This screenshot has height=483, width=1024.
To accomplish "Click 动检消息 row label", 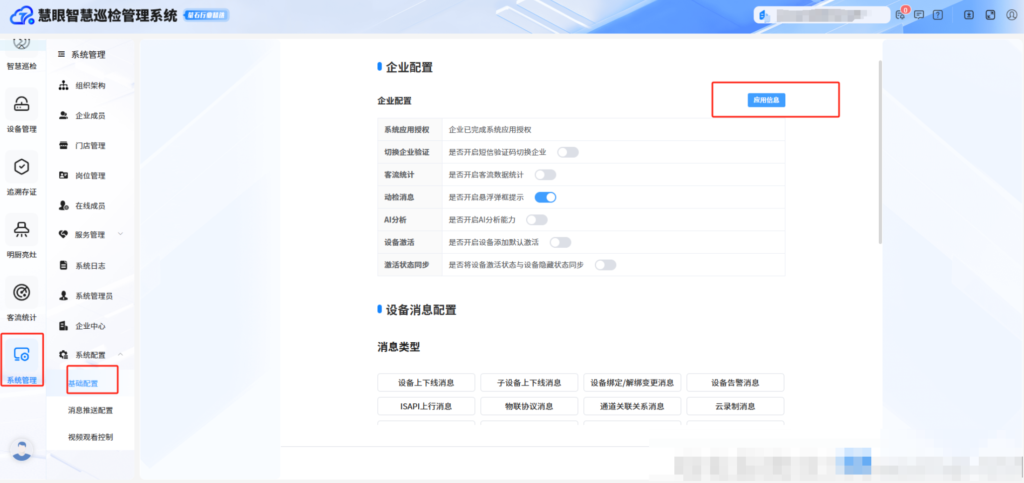I will coord(399,197).
